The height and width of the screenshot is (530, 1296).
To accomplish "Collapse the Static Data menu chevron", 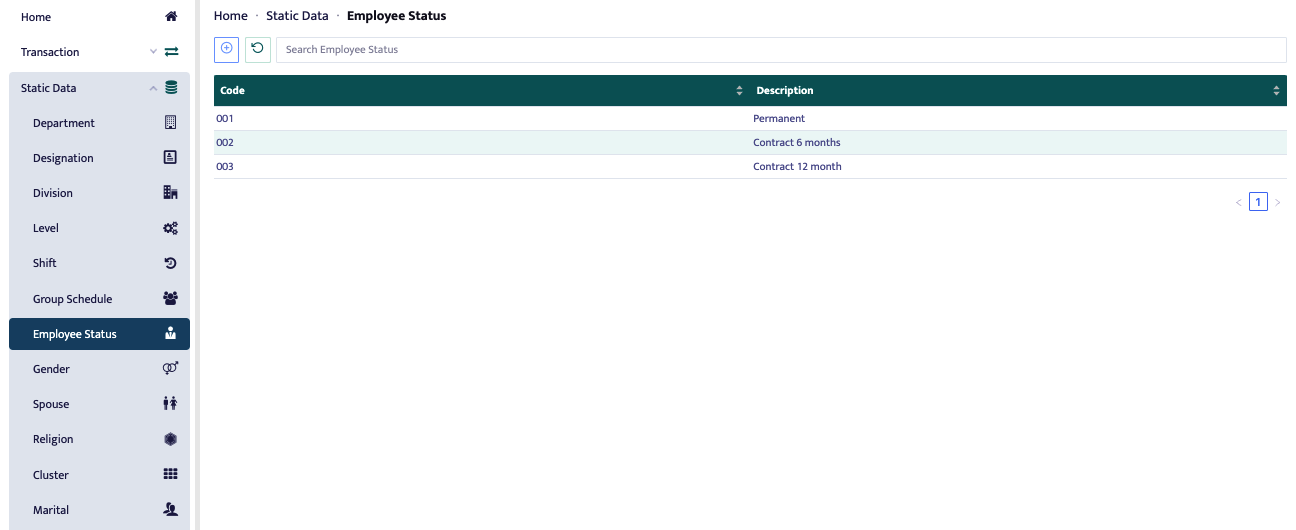I will [153, 88].
